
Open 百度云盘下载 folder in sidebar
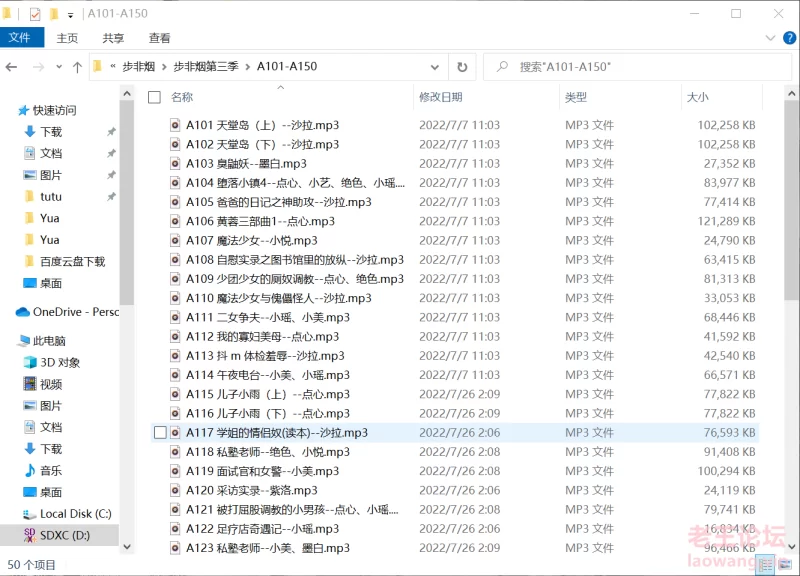72,262
